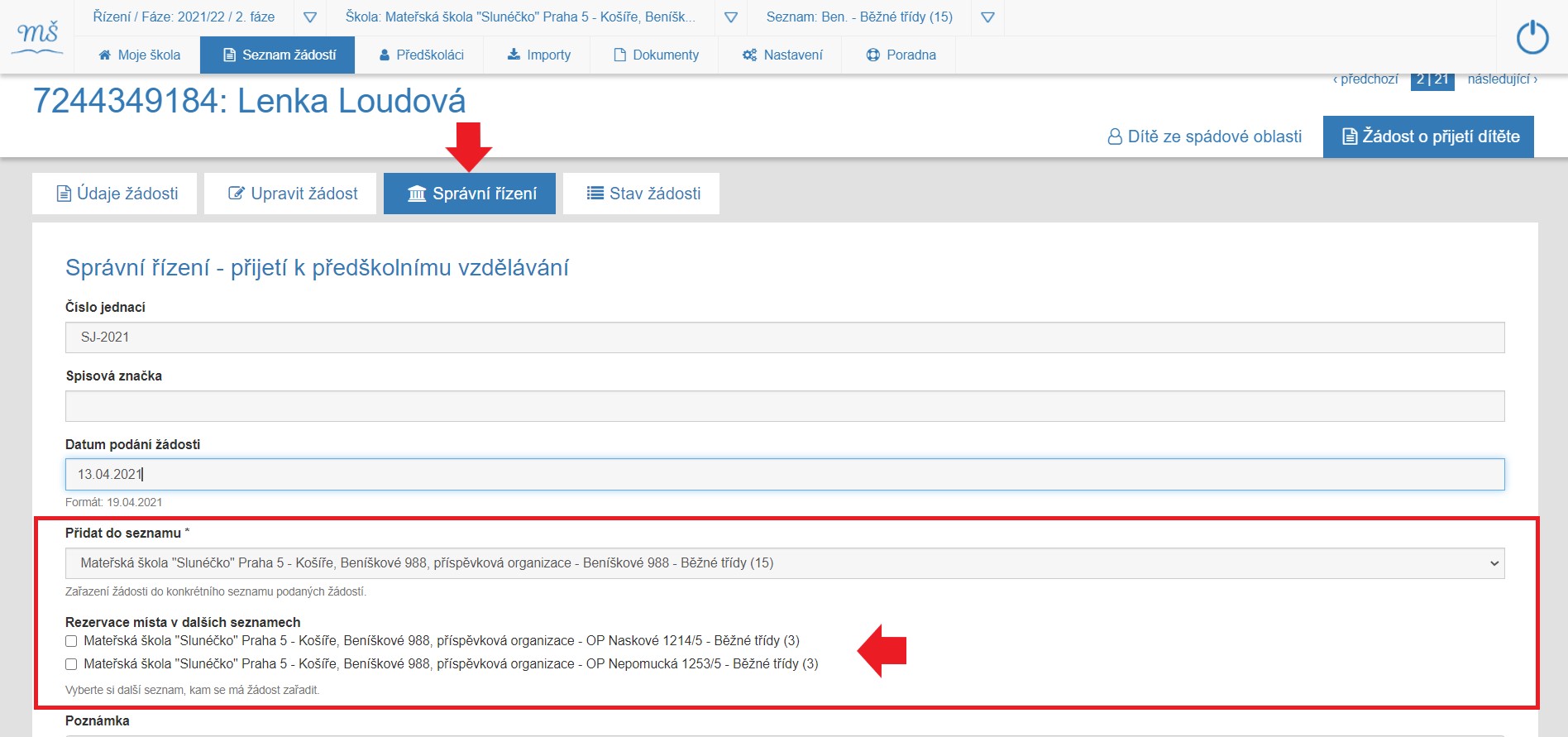
Task: Click Žádost o přijetí dítěte button
Action: (1428, 136)
